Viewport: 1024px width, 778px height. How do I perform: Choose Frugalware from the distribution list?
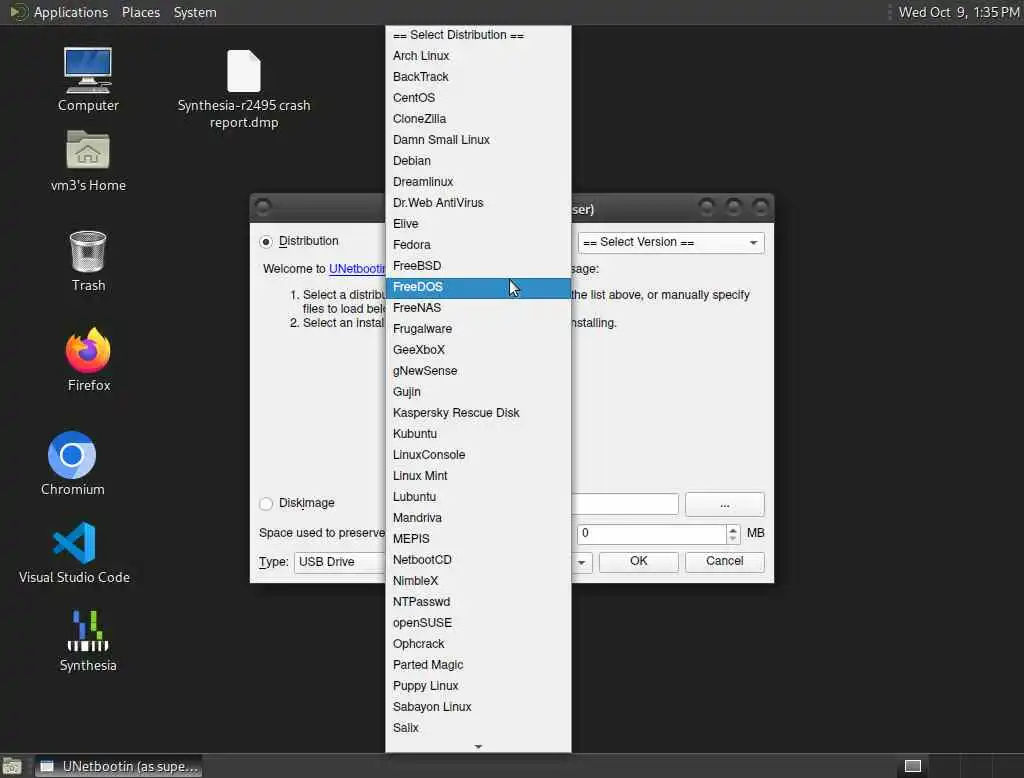click(x=478, y=329)
